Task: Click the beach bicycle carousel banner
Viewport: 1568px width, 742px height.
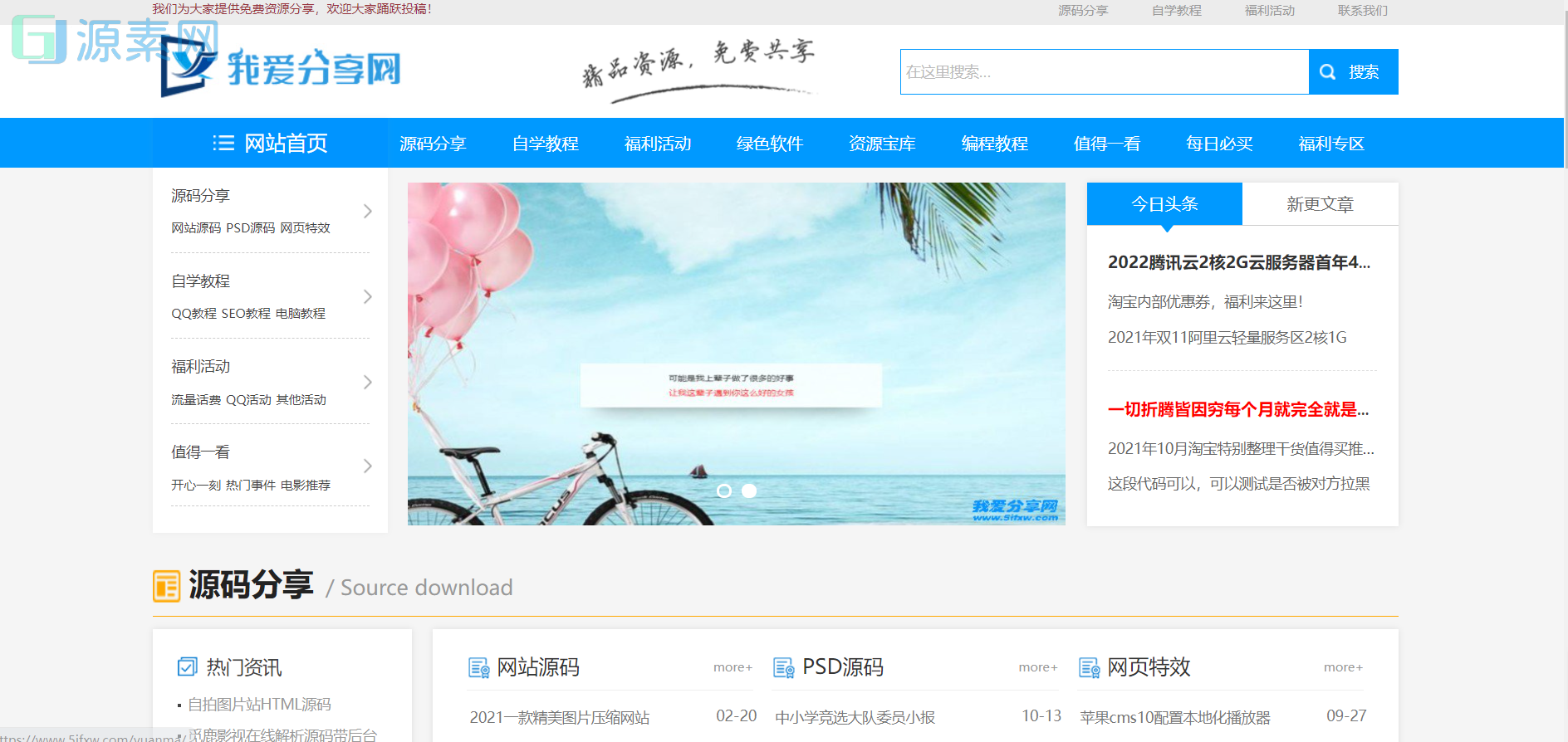Action: pos(737,354)
